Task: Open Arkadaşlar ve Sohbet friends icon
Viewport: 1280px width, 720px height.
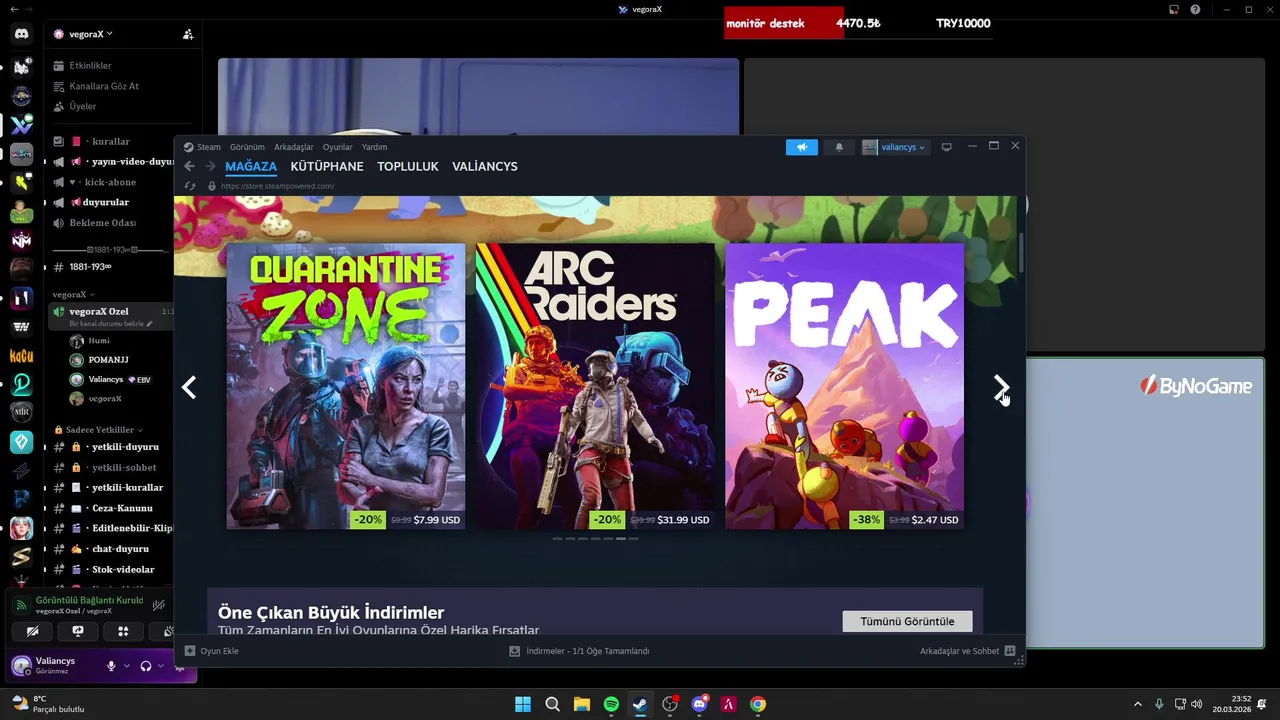Action: point(1010,651)
